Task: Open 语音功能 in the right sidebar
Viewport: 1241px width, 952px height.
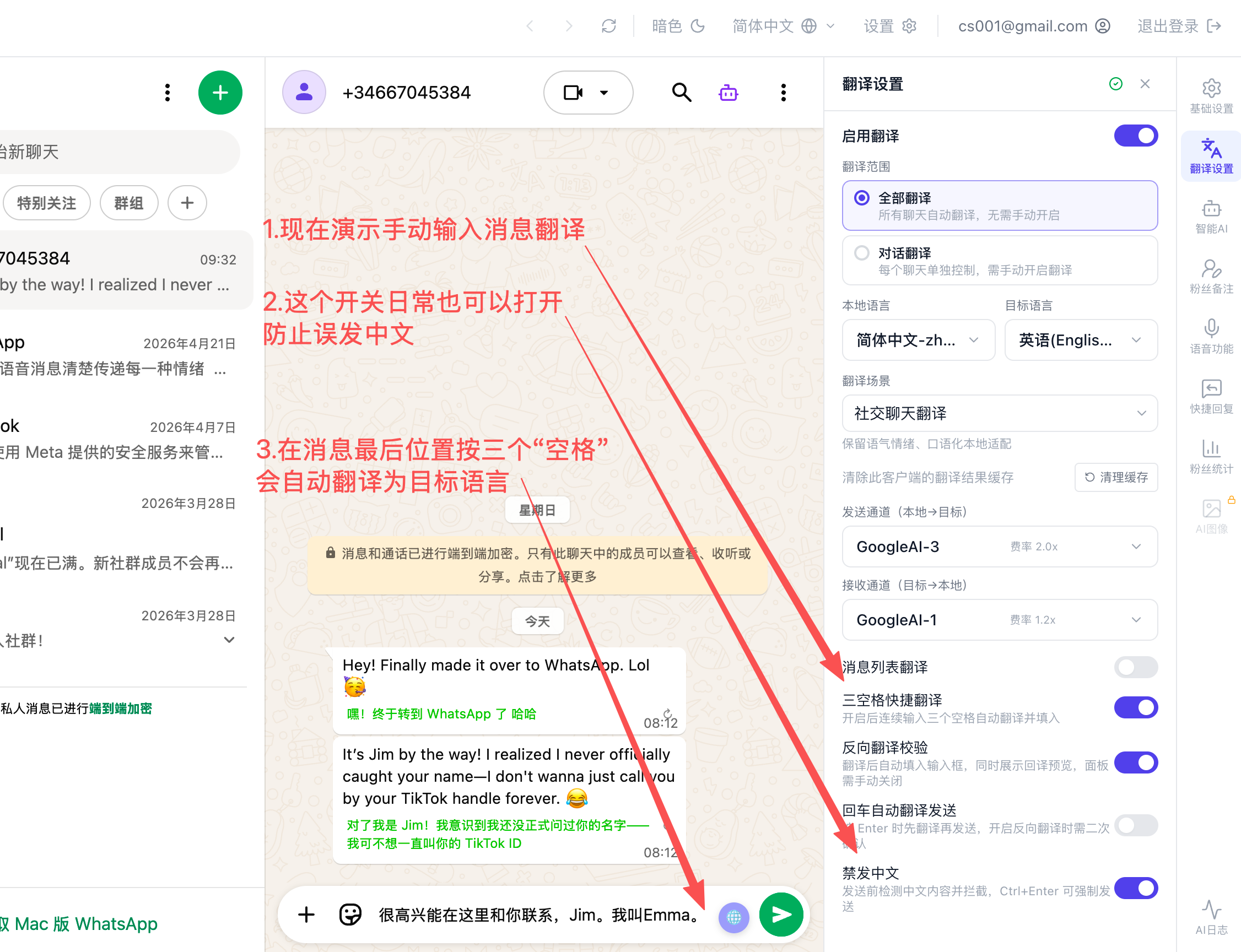Action: coord(1211,337)
